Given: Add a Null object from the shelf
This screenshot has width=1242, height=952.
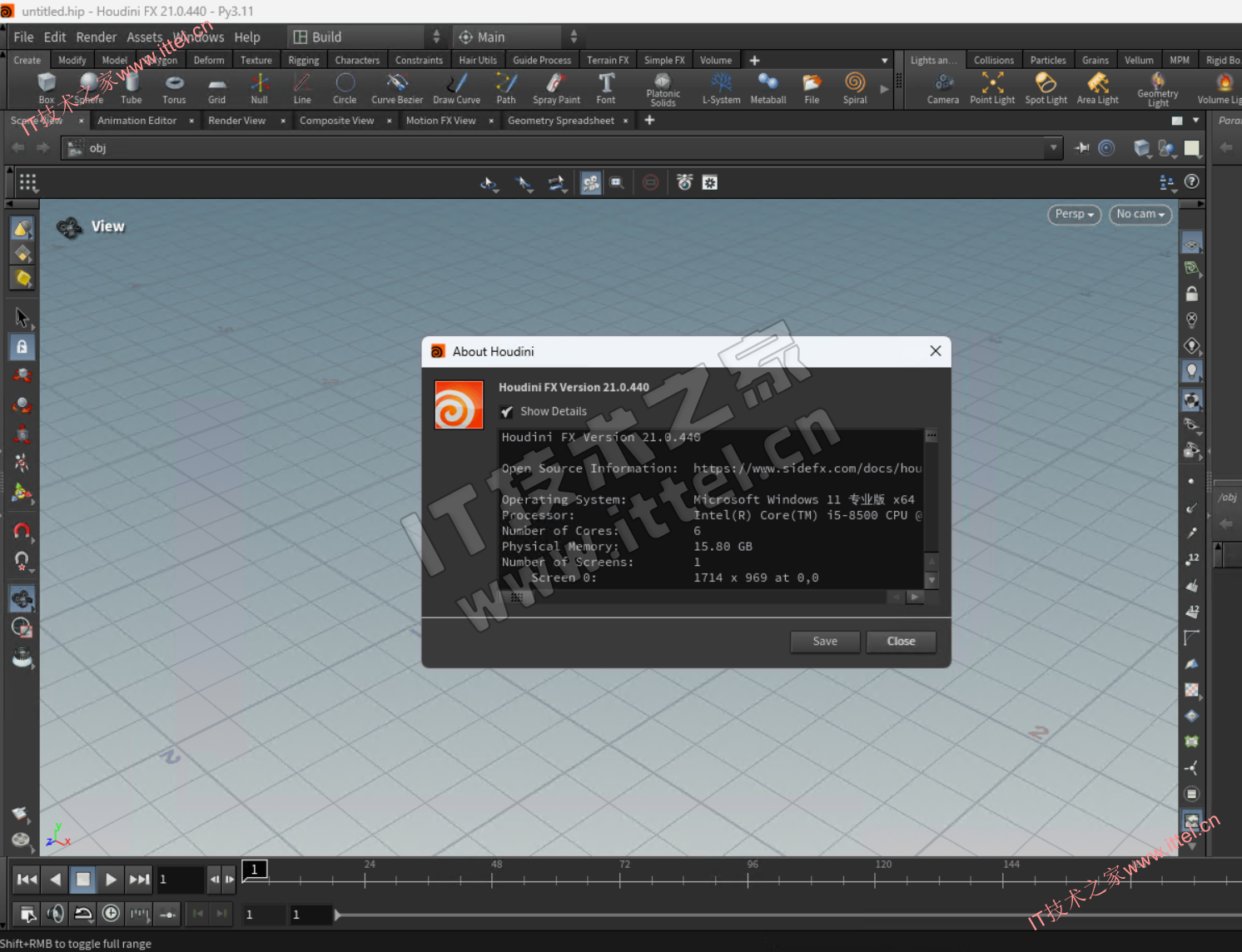Looking at the screenshot, I should point(260,87).
